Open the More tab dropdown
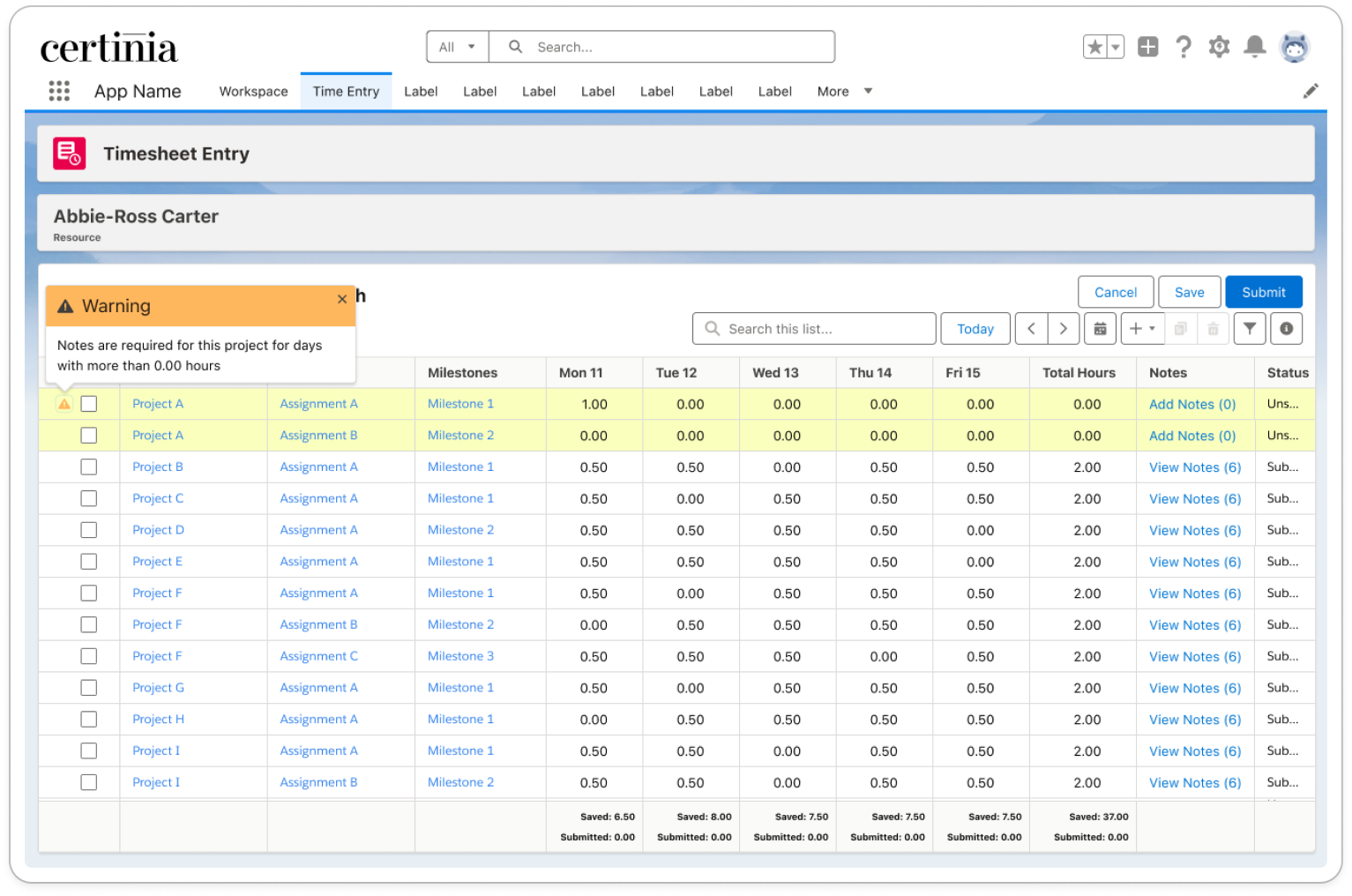This screenshot has width=1352, height=896. point(844,91)
